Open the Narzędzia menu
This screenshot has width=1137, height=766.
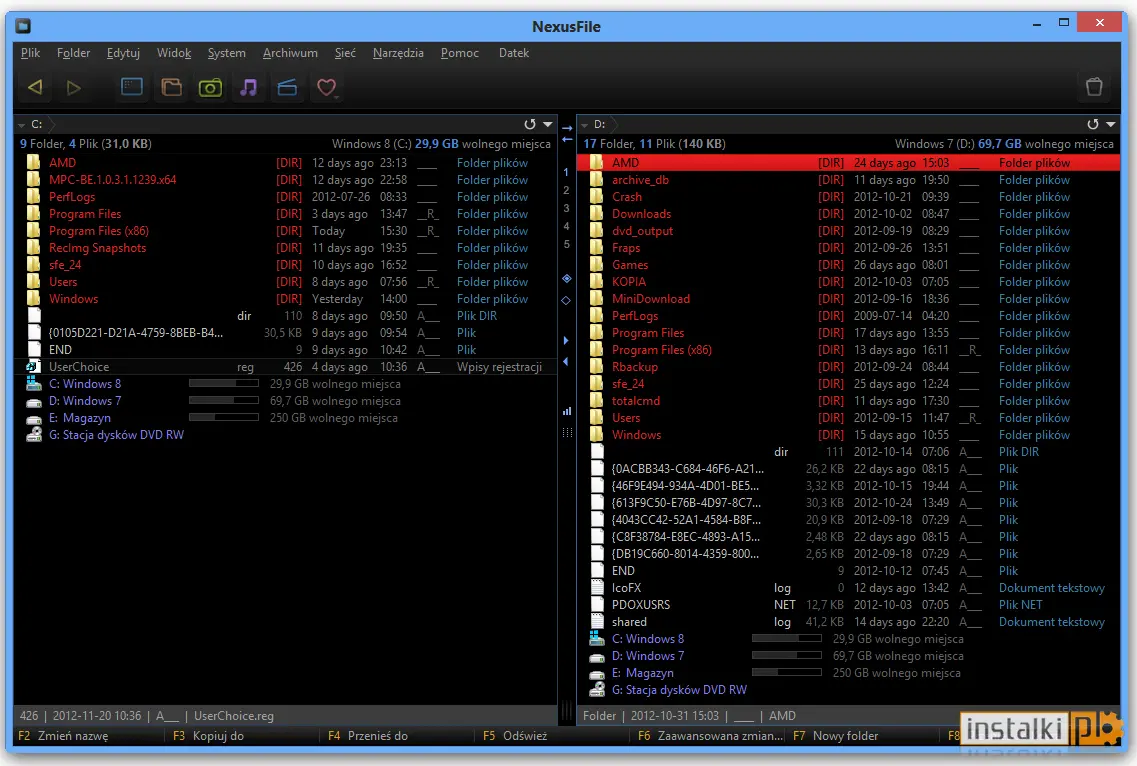point(398,53)
